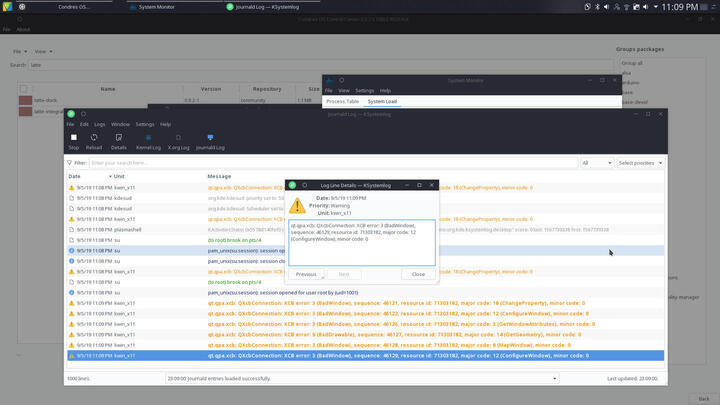The height and width of the screenshot is (405, 720).
Task: Click the large warning triangle in Log Line Details
Action: tap(297, 205)
